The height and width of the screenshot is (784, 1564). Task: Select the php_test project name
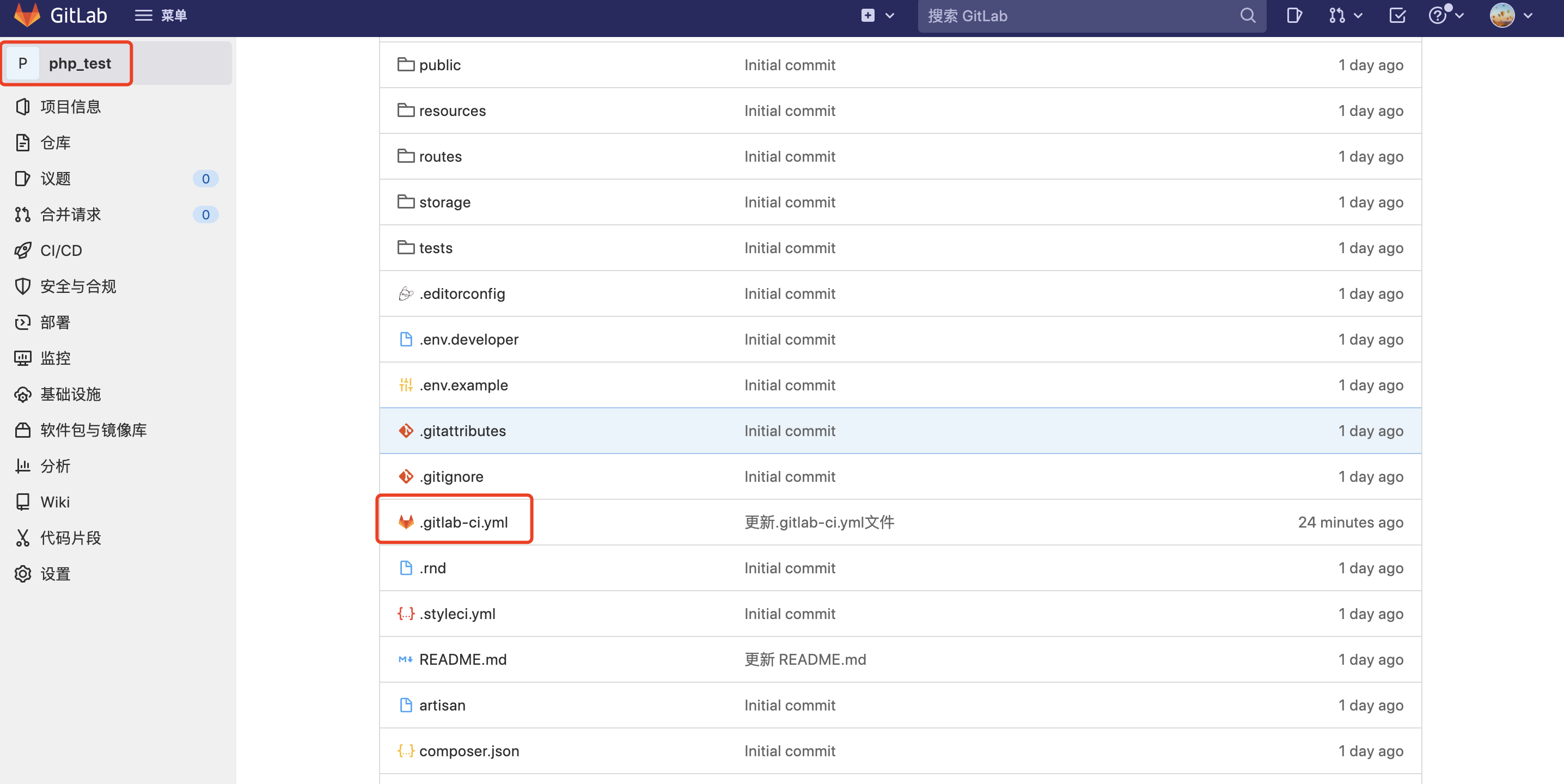point(81,63)
